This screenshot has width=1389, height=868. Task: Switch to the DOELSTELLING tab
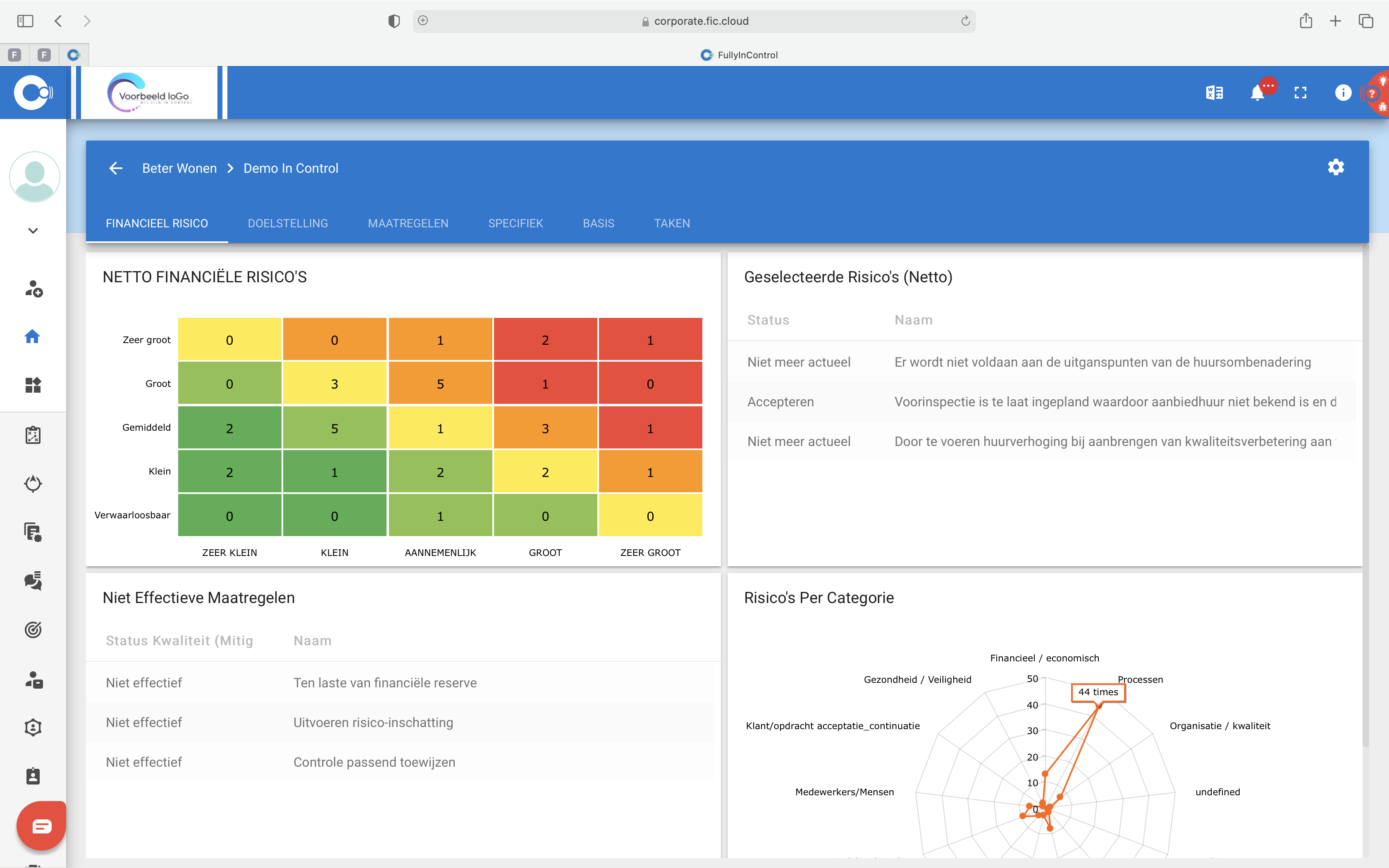[288, 223]
